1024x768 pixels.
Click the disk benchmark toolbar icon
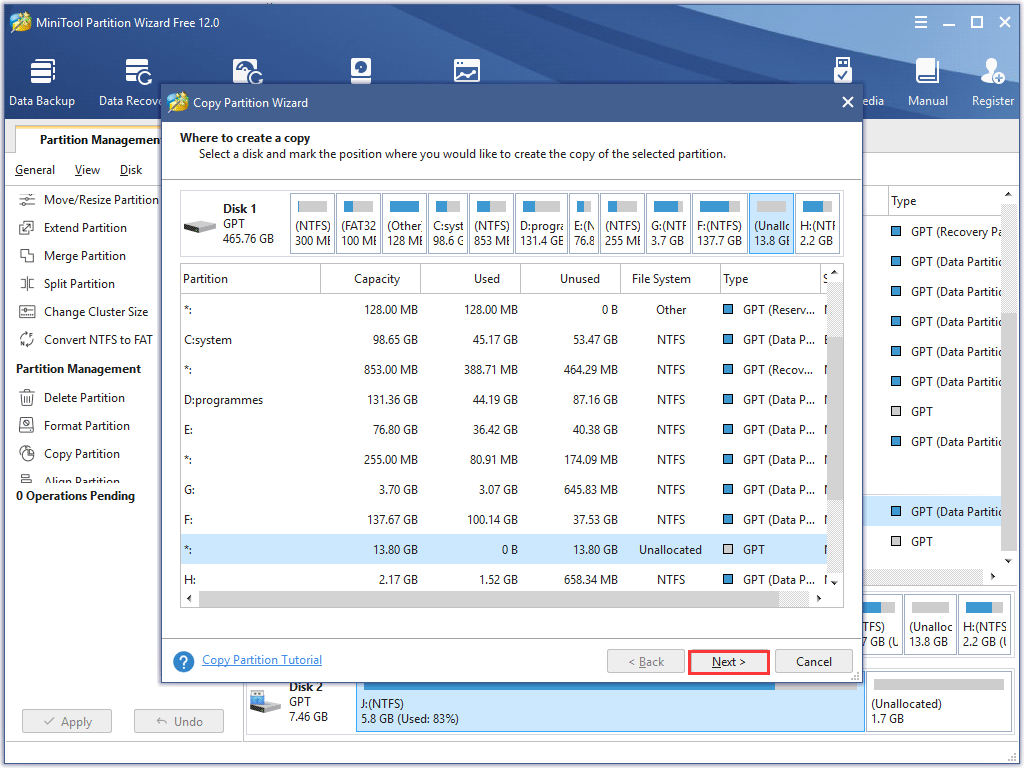tap(360, 71)
